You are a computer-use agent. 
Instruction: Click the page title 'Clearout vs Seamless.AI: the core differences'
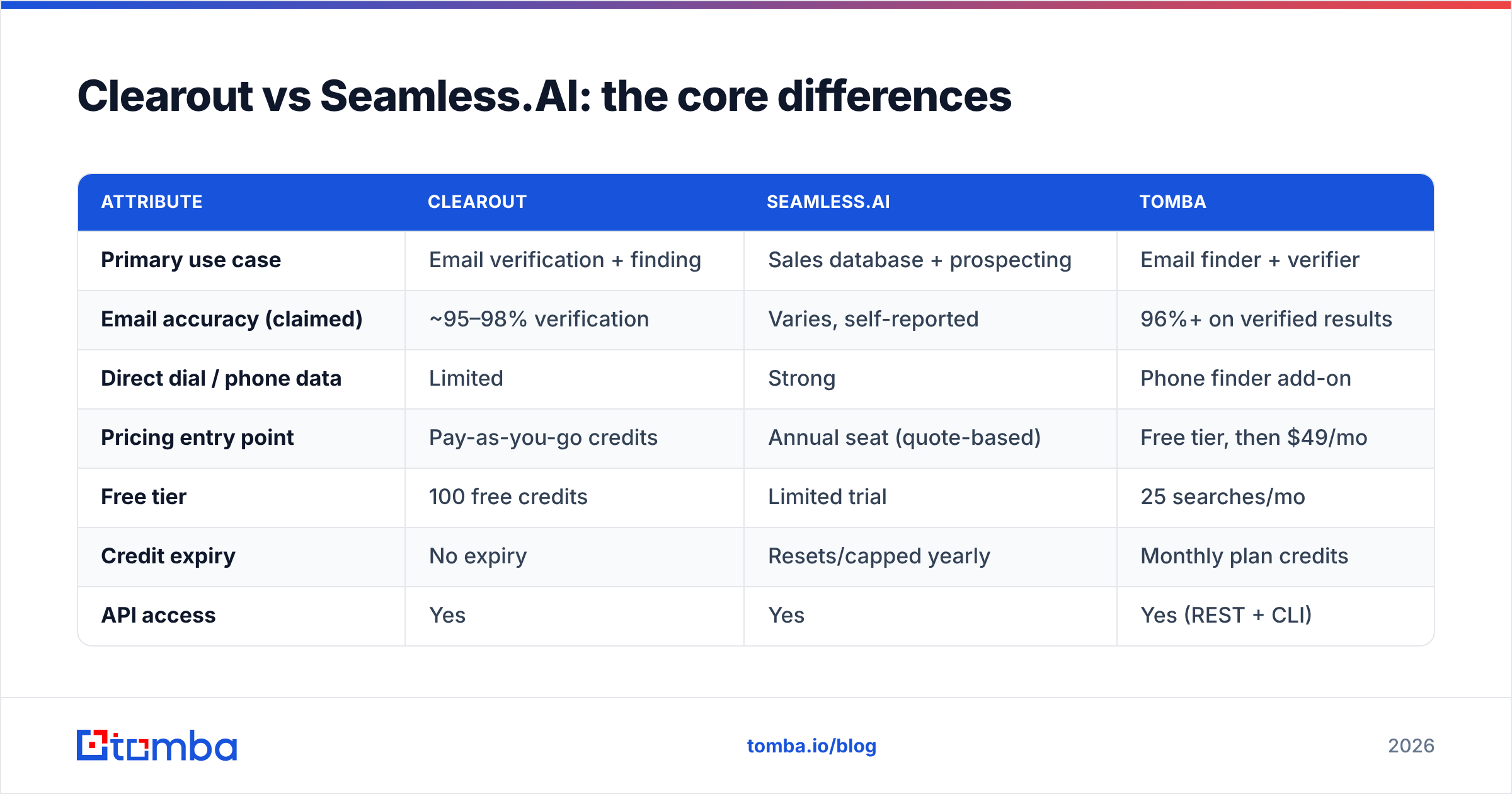(544, 96)
